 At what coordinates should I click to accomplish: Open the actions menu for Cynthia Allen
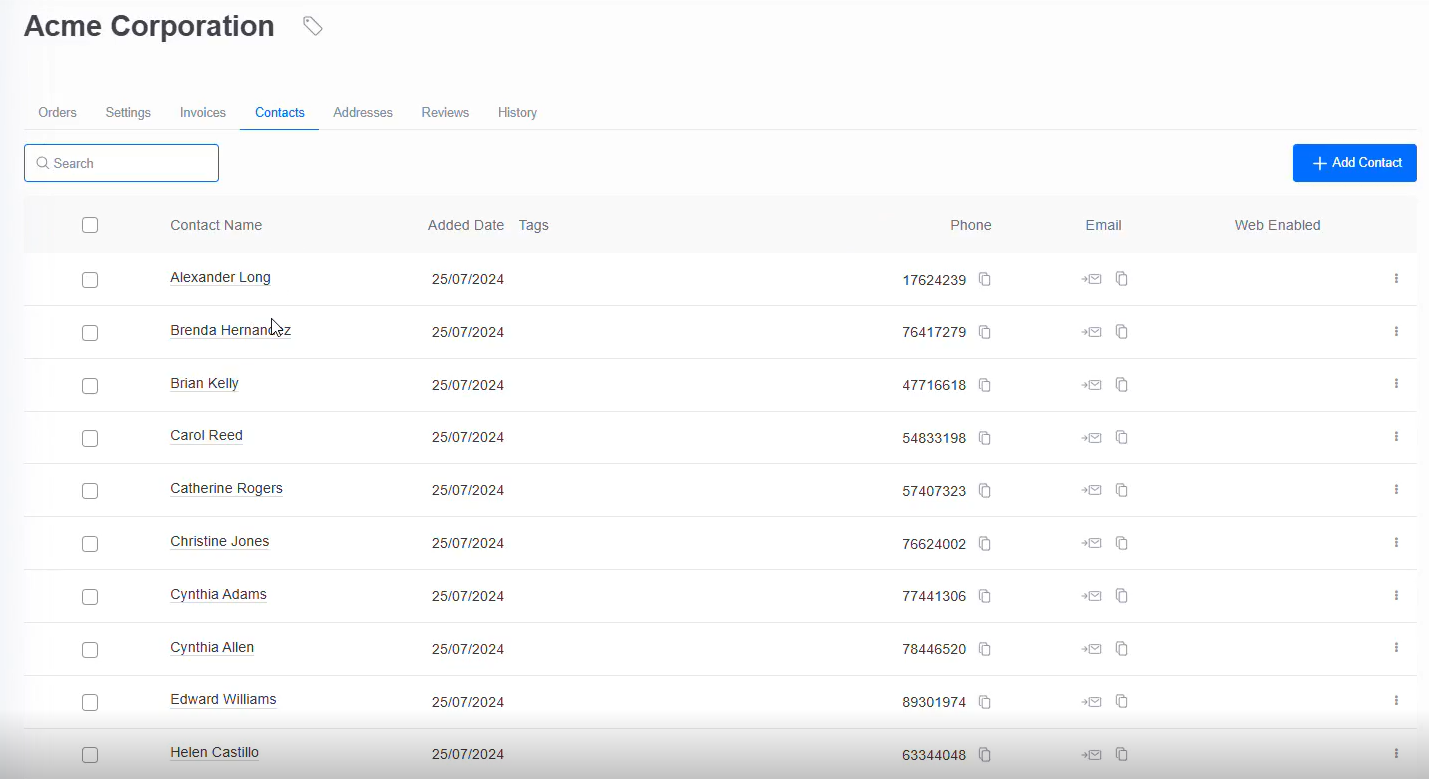click(1397, 649)
